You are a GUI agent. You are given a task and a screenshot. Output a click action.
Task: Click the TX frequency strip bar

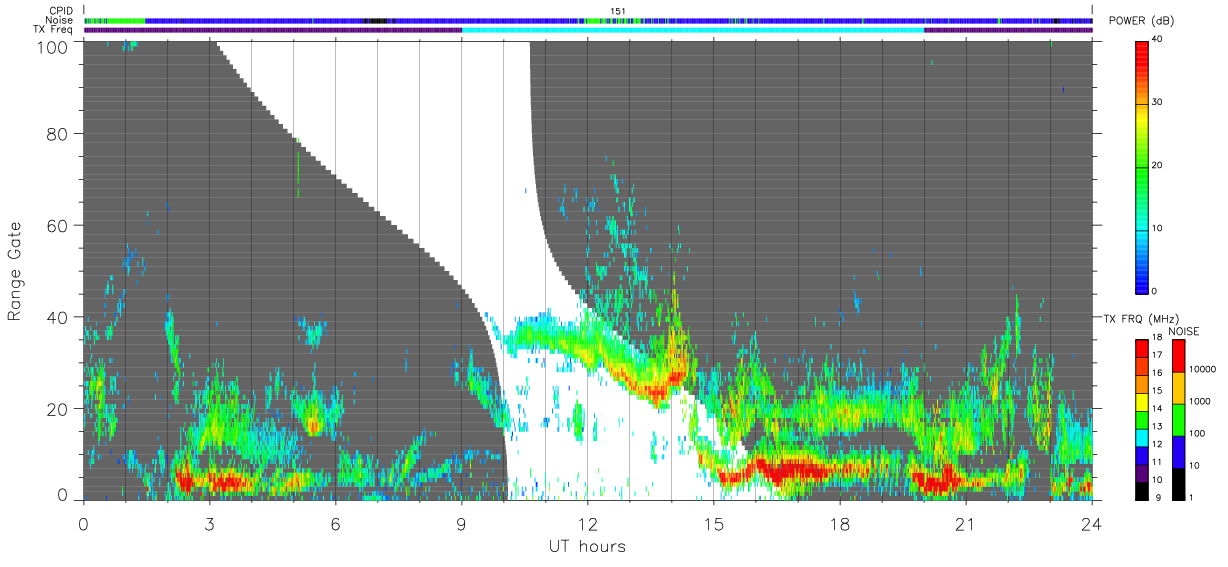588,30
